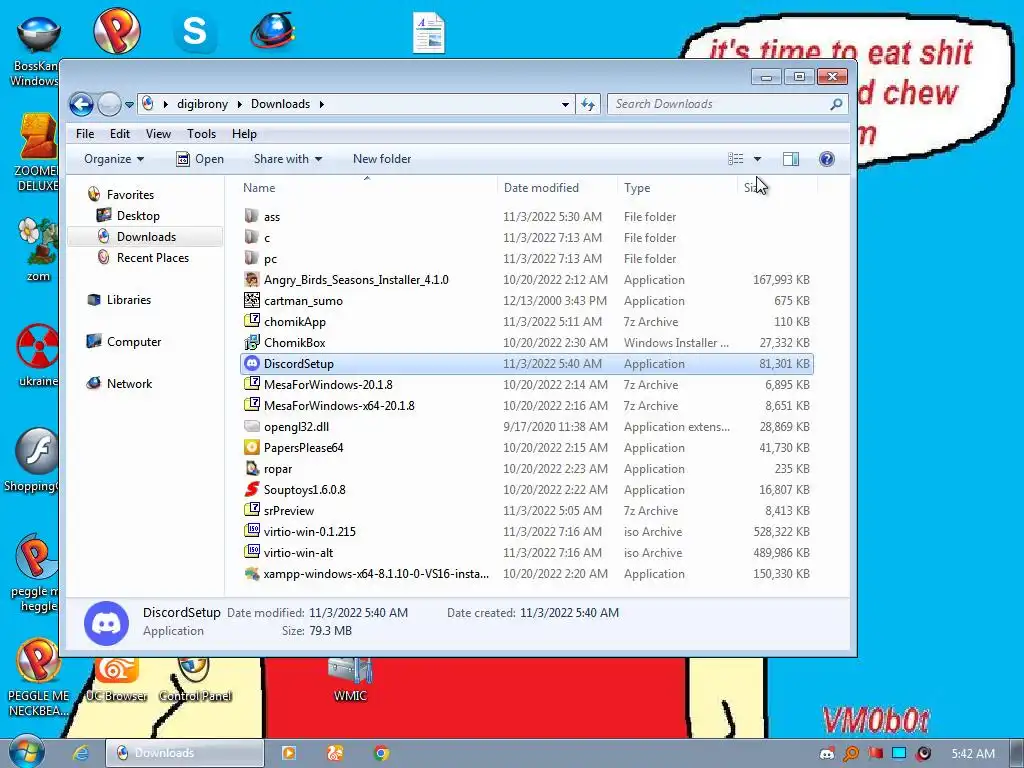Open the Tools menu
The width and height of the screenshot is (1024, 768).
tap(201, 134)
